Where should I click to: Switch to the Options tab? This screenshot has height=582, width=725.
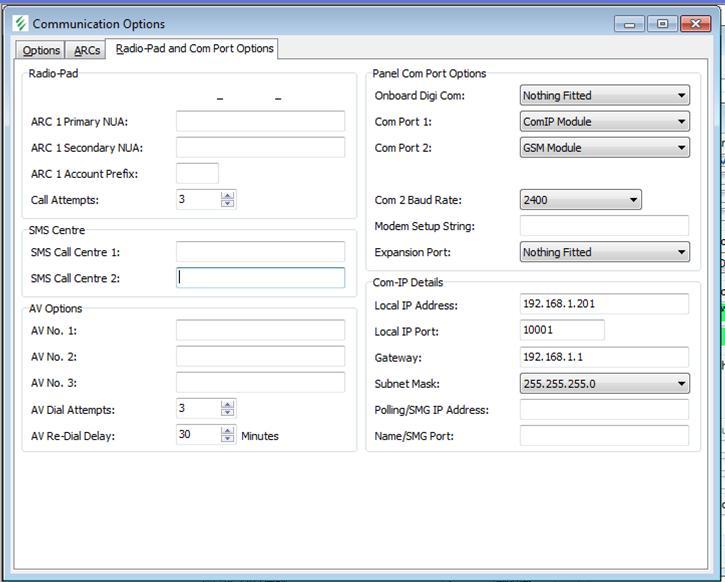click(x=42, y=50)
